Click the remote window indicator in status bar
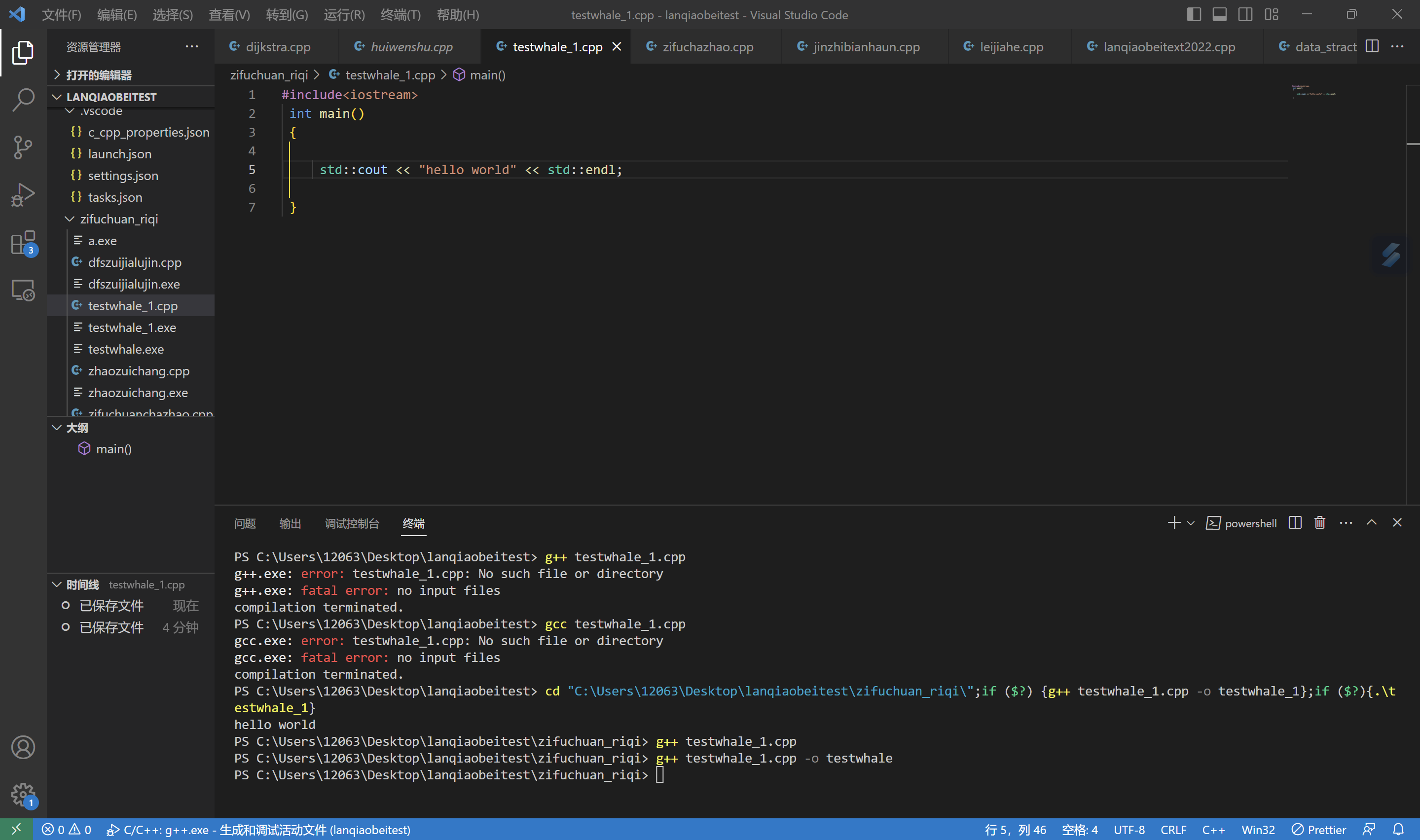 pyautogui.click(x=16, y=829)
